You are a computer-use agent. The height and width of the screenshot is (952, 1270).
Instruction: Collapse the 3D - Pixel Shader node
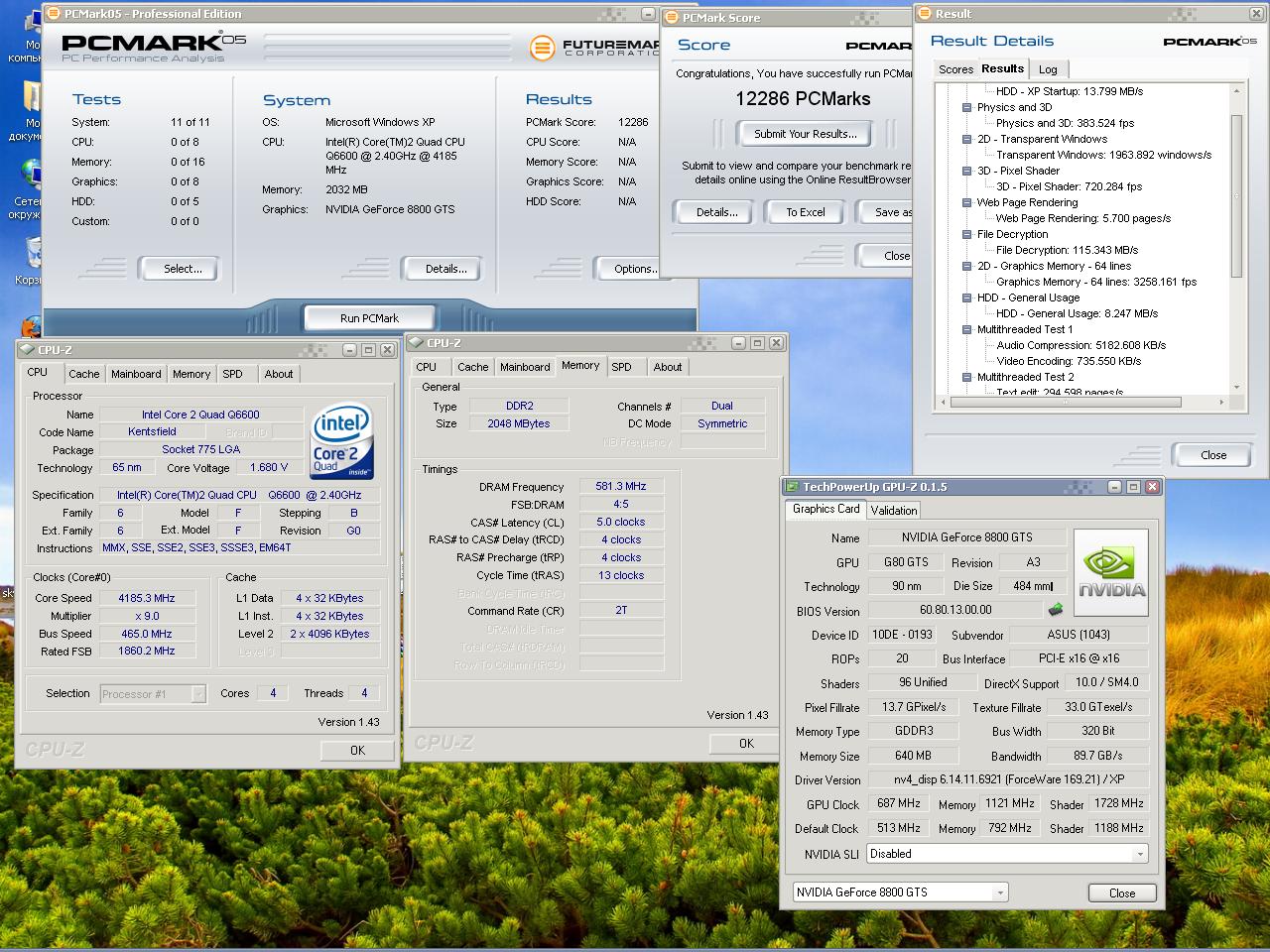coord(966,171)
